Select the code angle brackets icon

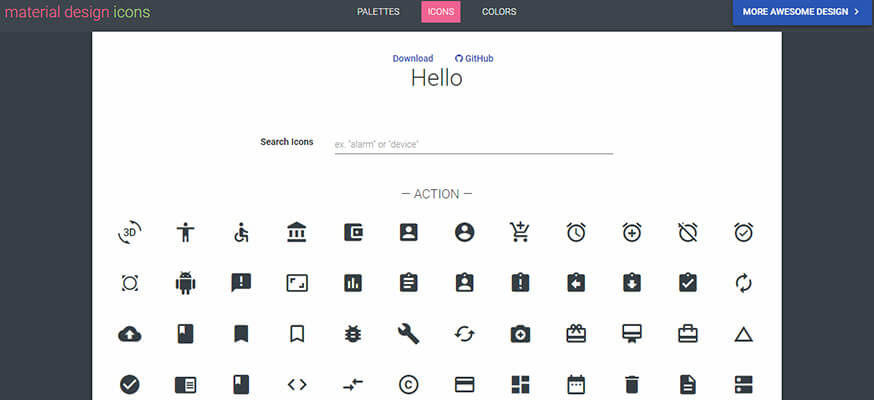297,384
